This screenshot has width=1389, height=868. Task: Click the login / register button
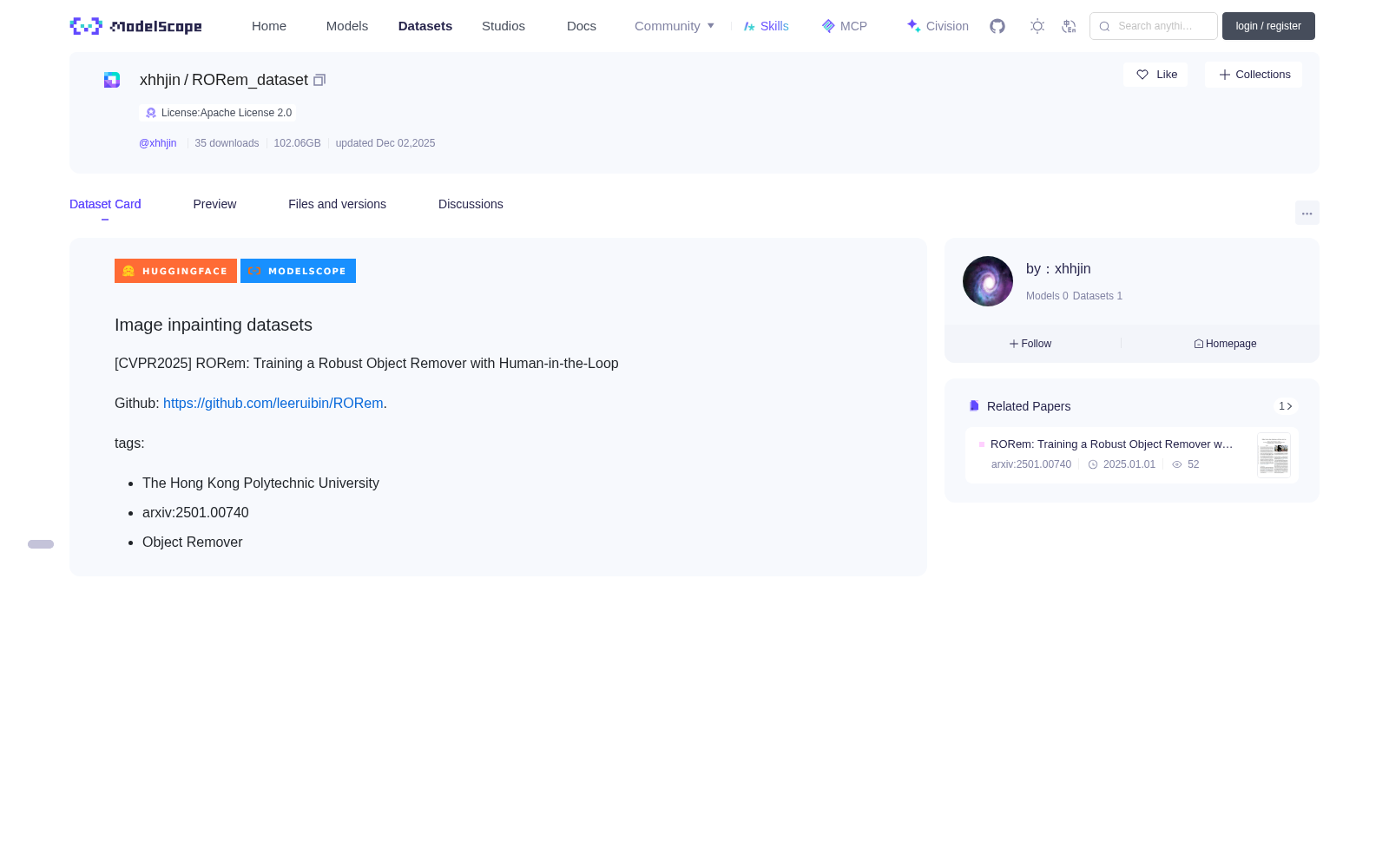coord(1268,26)
